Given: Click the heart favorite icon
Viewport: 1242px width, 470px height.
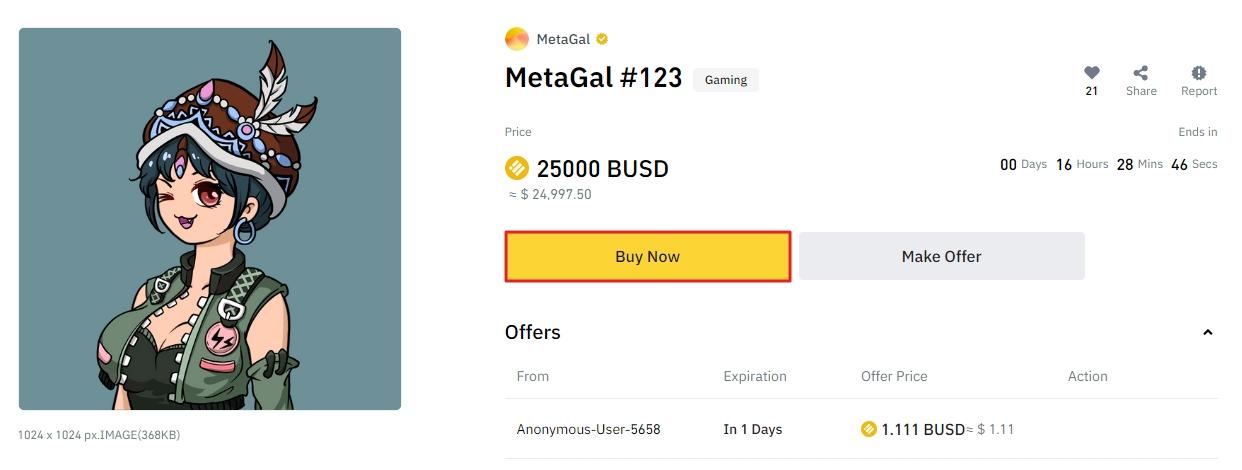Looking at the screenshot, I should pos(1091,73).
